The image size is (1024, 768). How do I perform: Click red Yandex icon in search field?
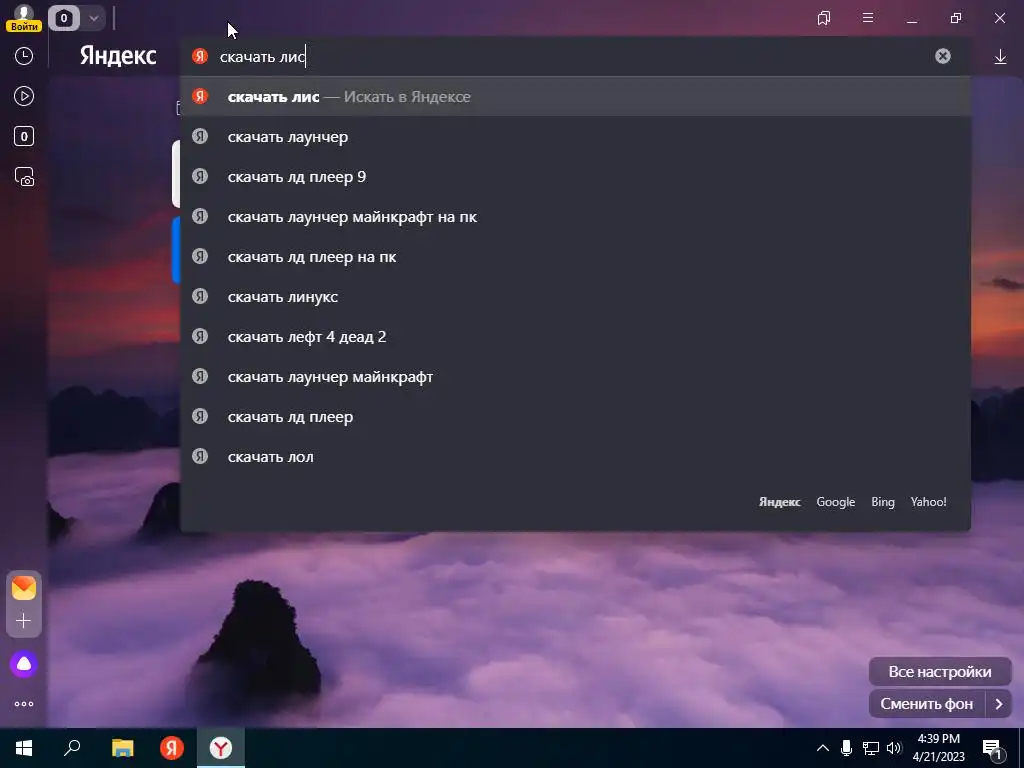(x=200, y=56)
